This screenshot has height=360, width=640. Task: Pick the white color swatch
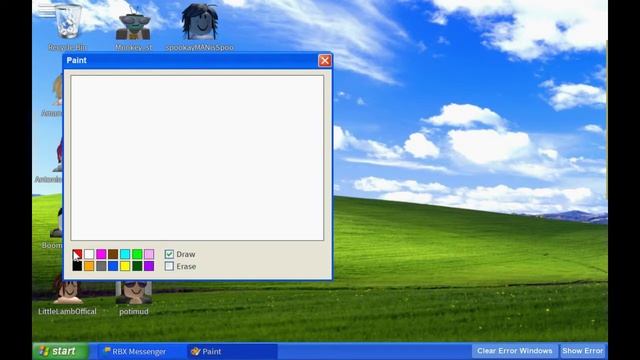(x=89, y=254)
